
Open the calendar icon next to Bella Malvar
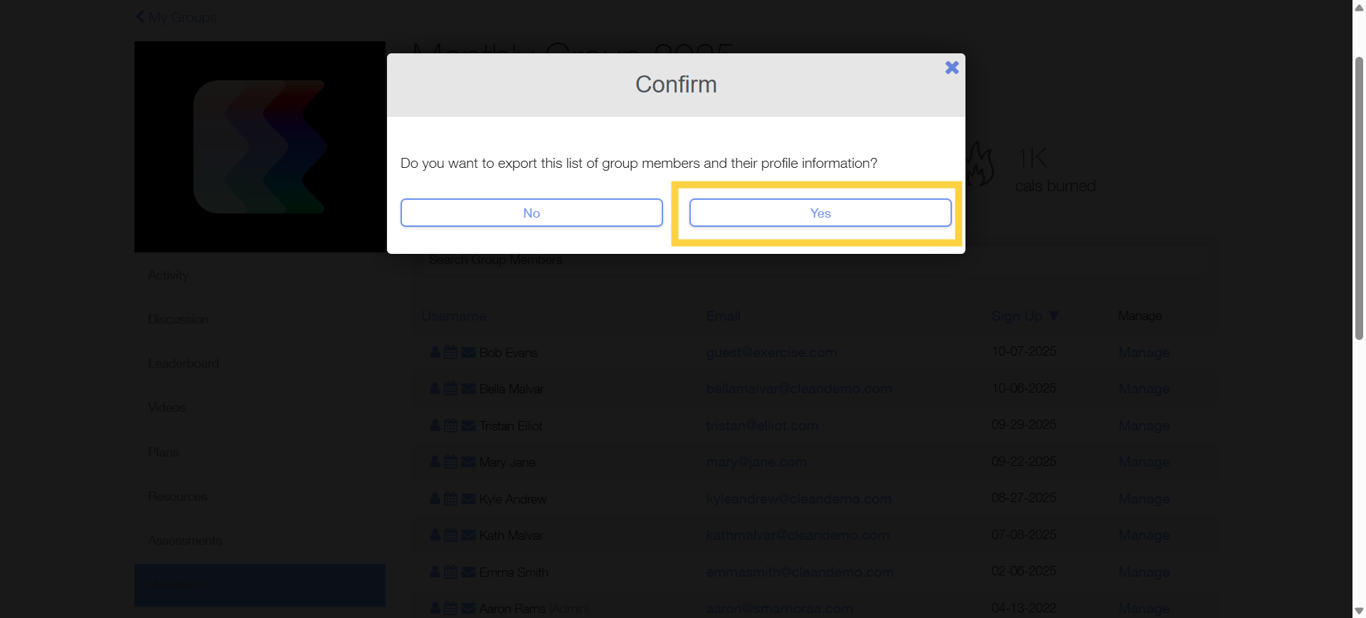pyautogui.click(x=449, y=388)
